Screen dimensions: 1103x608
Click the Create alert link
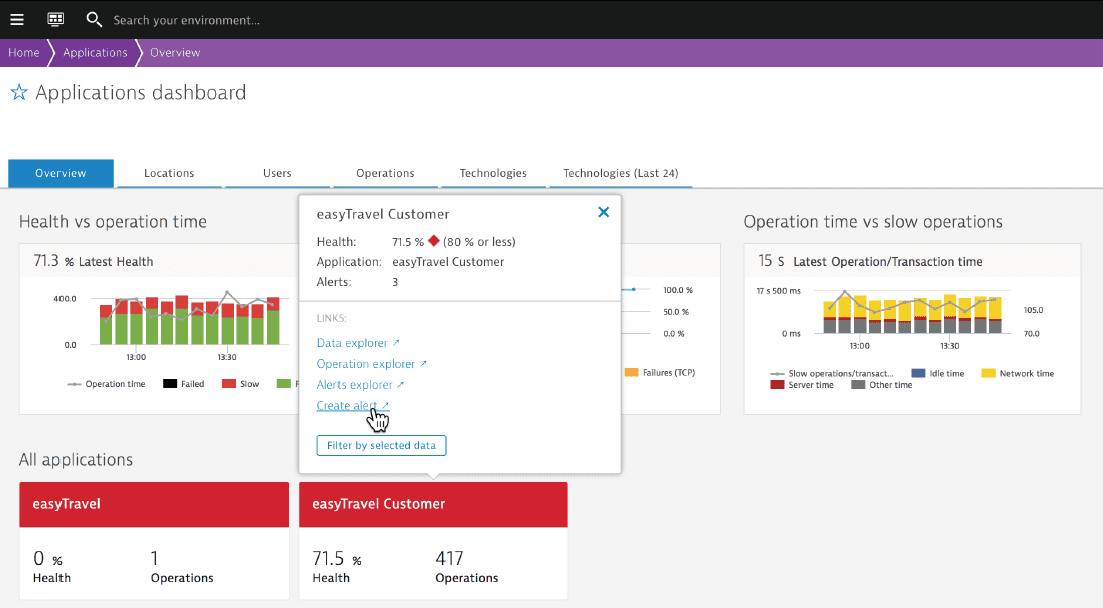352,405
